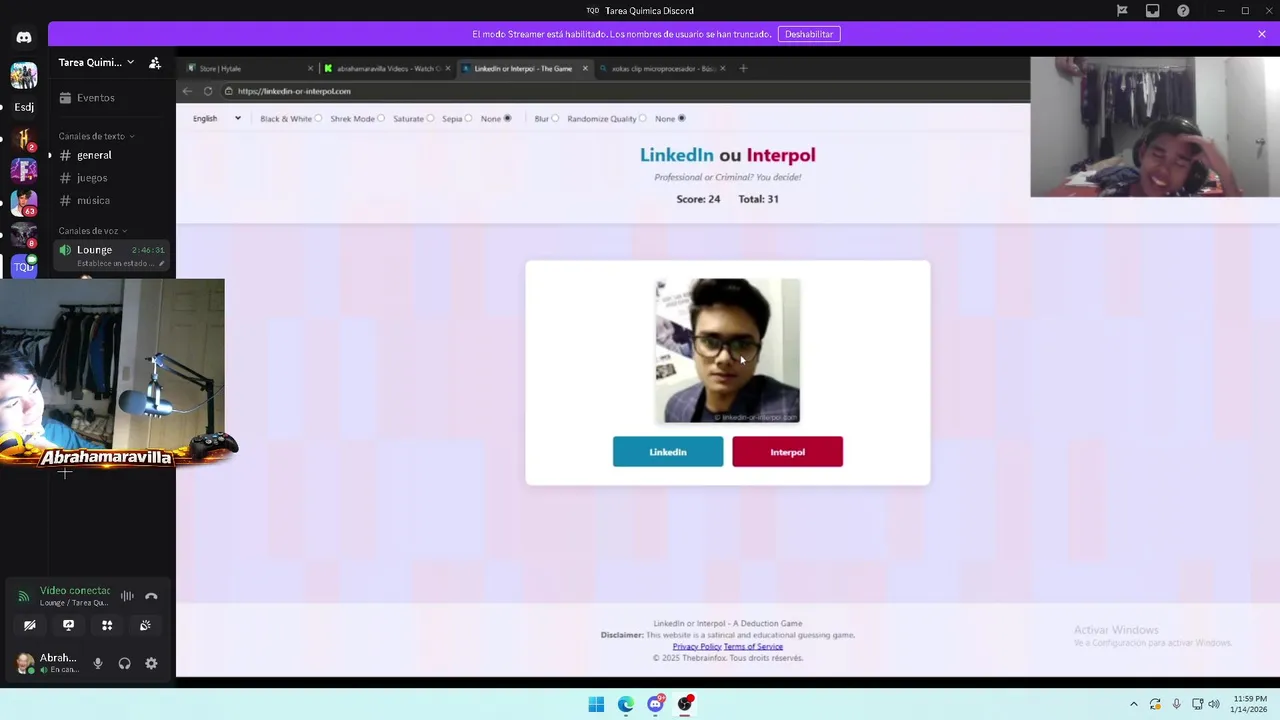Open Discord inbox icon in title bar
This screenshot has height=720, width=1280.
click(x=1153, y=11)
